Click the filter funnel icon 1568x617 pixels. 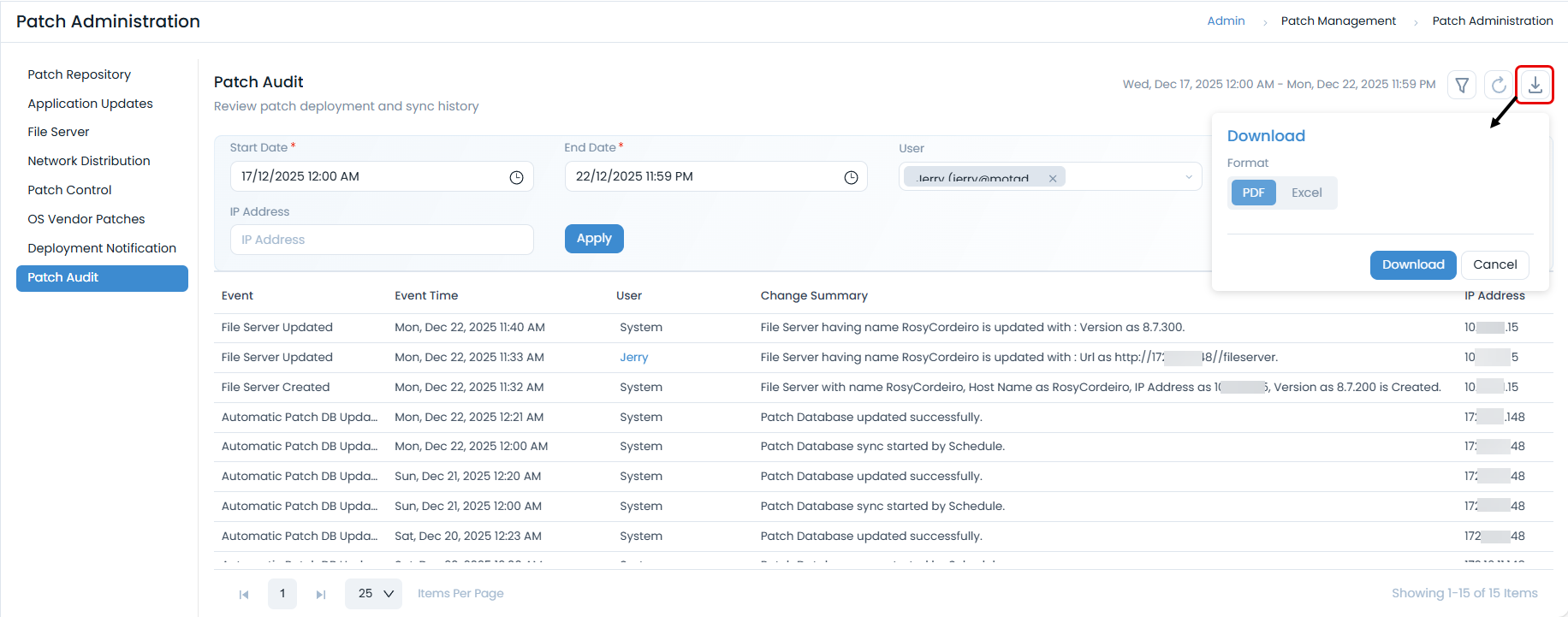1462,85
